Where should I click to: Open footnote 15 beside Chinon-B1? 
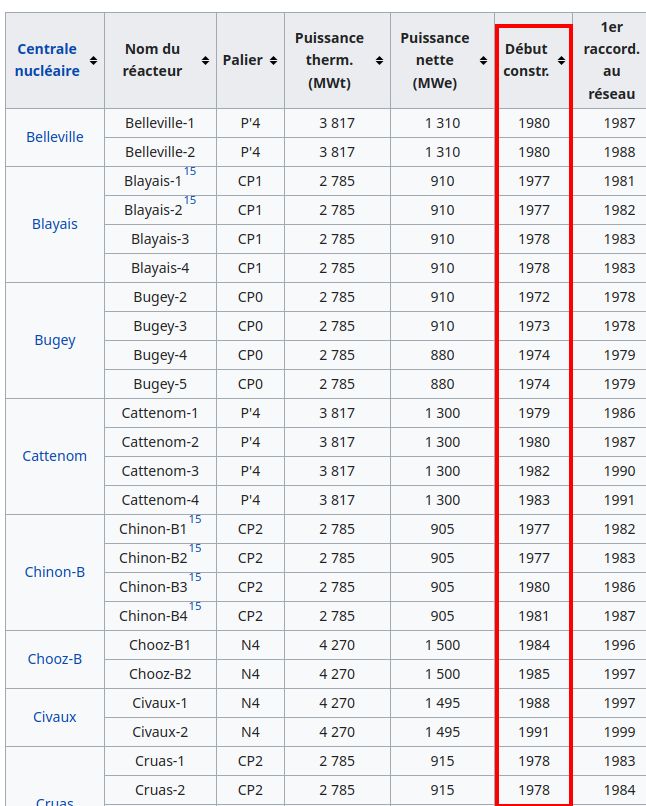click(x=195, y=519)
